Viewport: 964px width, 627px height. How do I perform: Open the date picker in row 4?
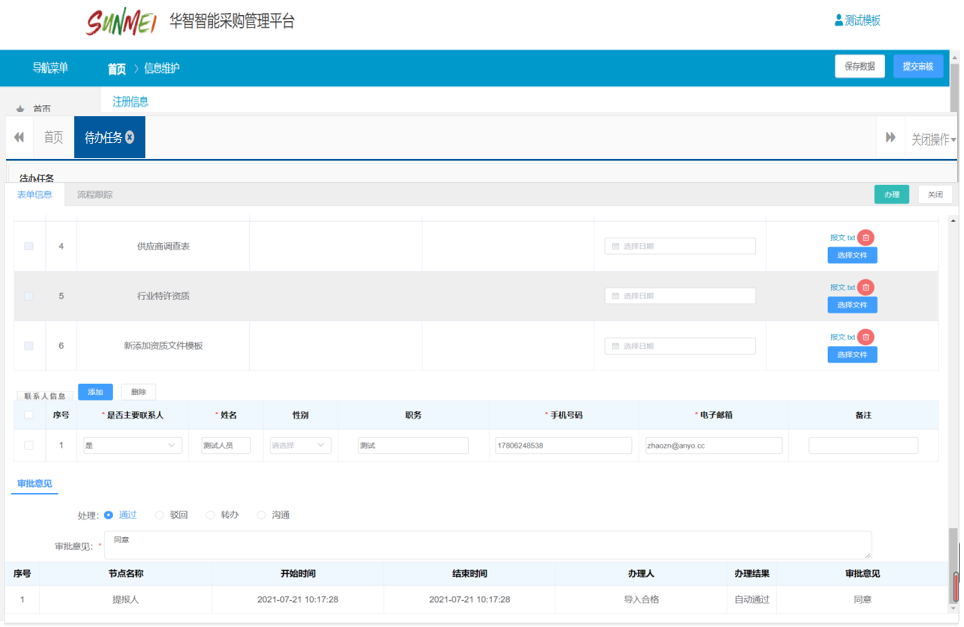point(680,246)
